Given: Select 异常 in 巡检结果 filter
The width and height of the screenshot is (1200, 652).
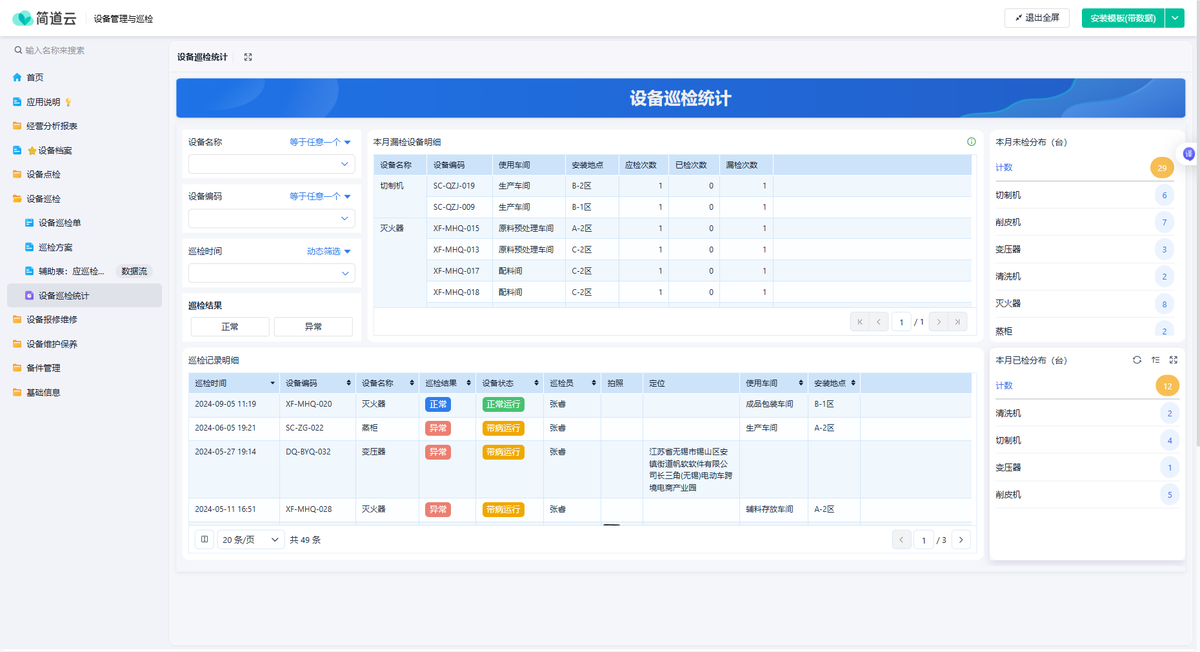Looking at the screenshot, I should pos(313,327).
